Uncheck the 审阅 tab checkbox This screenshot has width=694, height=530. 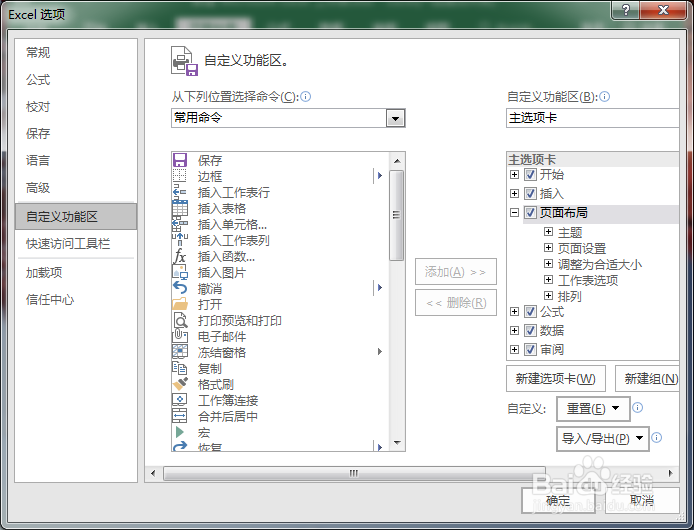pos(530,349)
